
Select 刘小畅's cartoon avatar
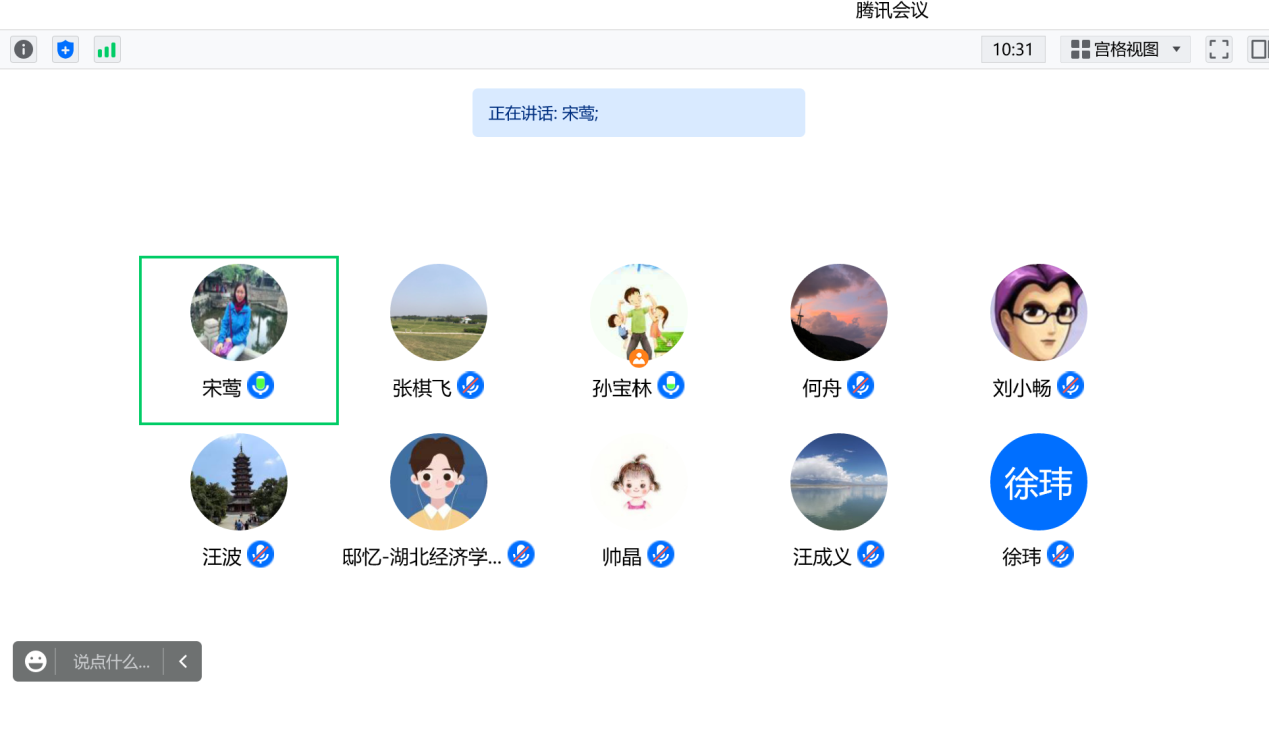coord(1038,312)
